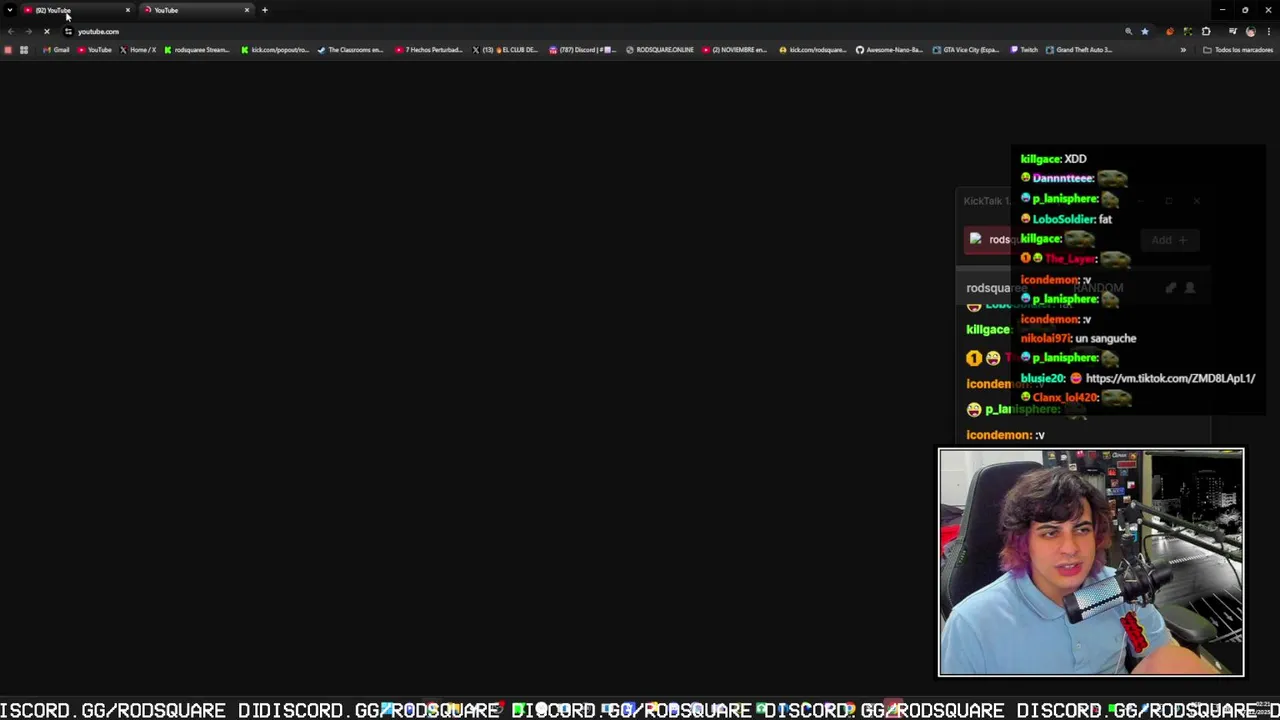
Task: Click the streamer webcam feed
Action: click(1091, 562)
